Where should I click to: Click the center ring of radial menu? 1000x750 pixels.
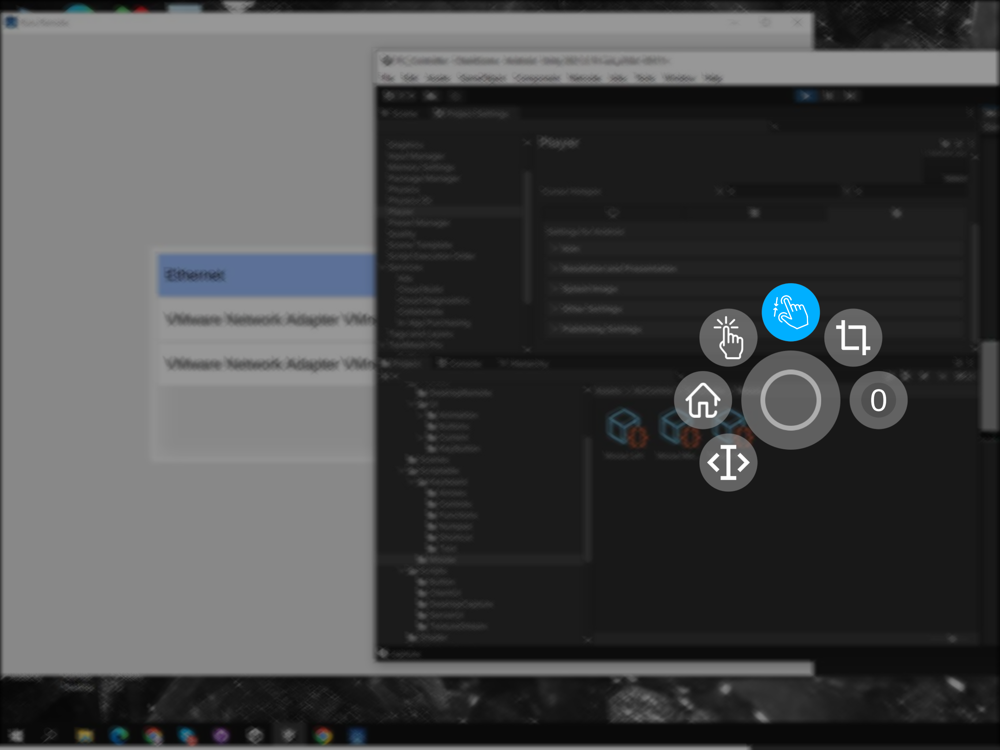point(790,400)
